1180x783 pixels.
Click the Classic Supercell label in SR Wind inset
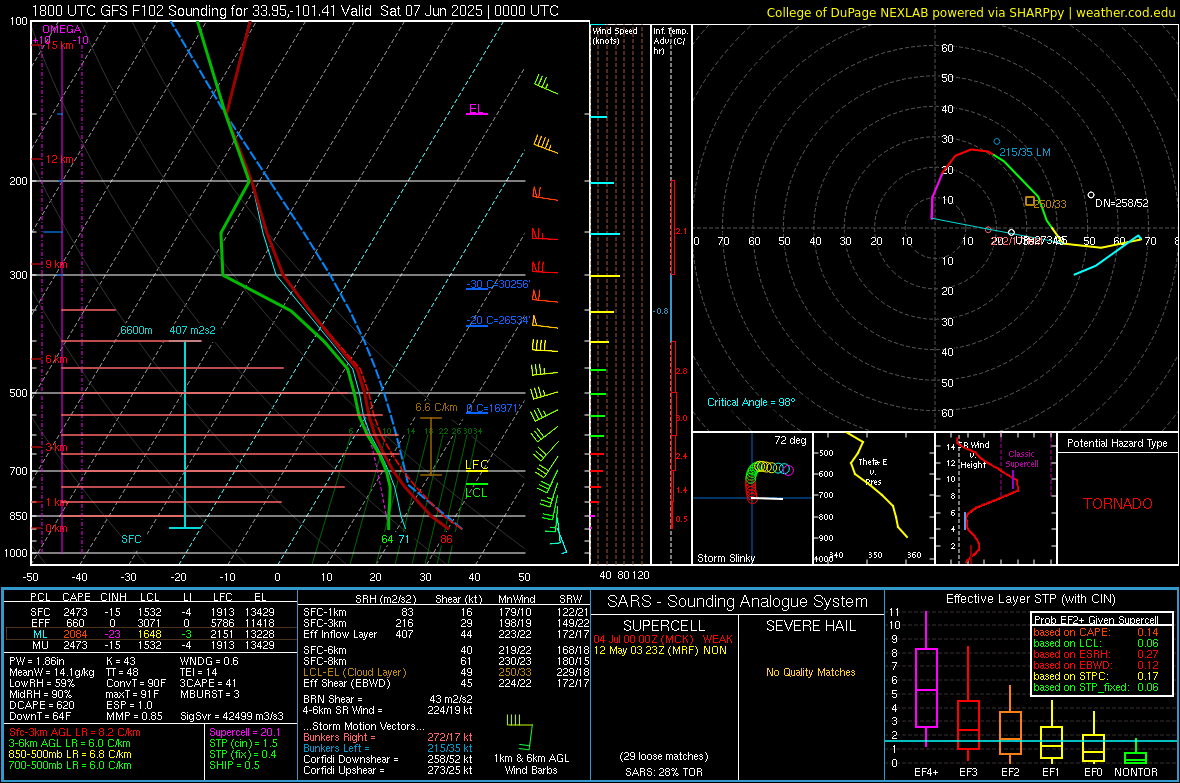(x=1022, y=459)
